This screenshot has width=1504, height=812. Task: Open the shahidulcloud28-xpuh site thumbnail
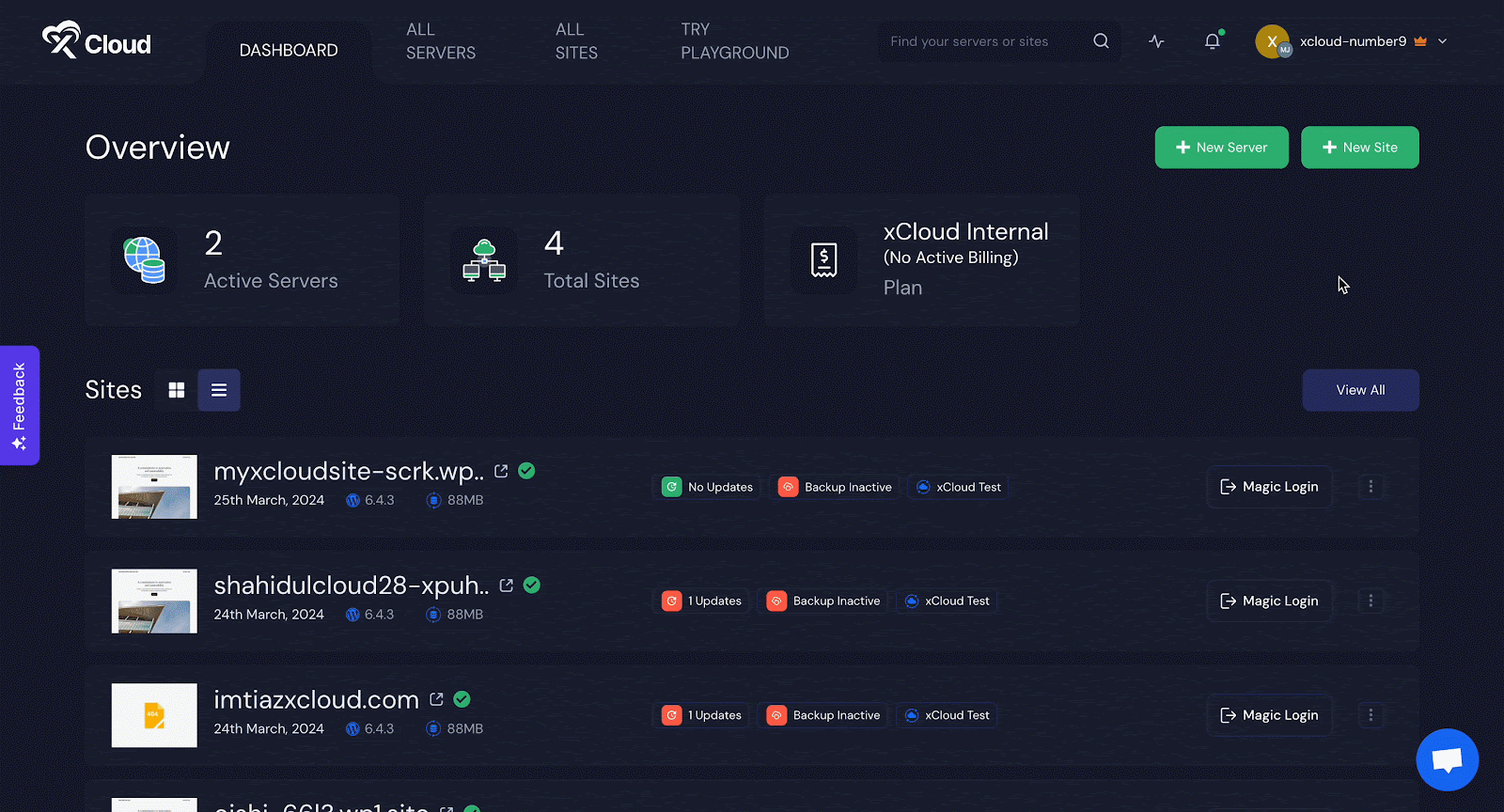pyautogui.click(x=154, y=601)
